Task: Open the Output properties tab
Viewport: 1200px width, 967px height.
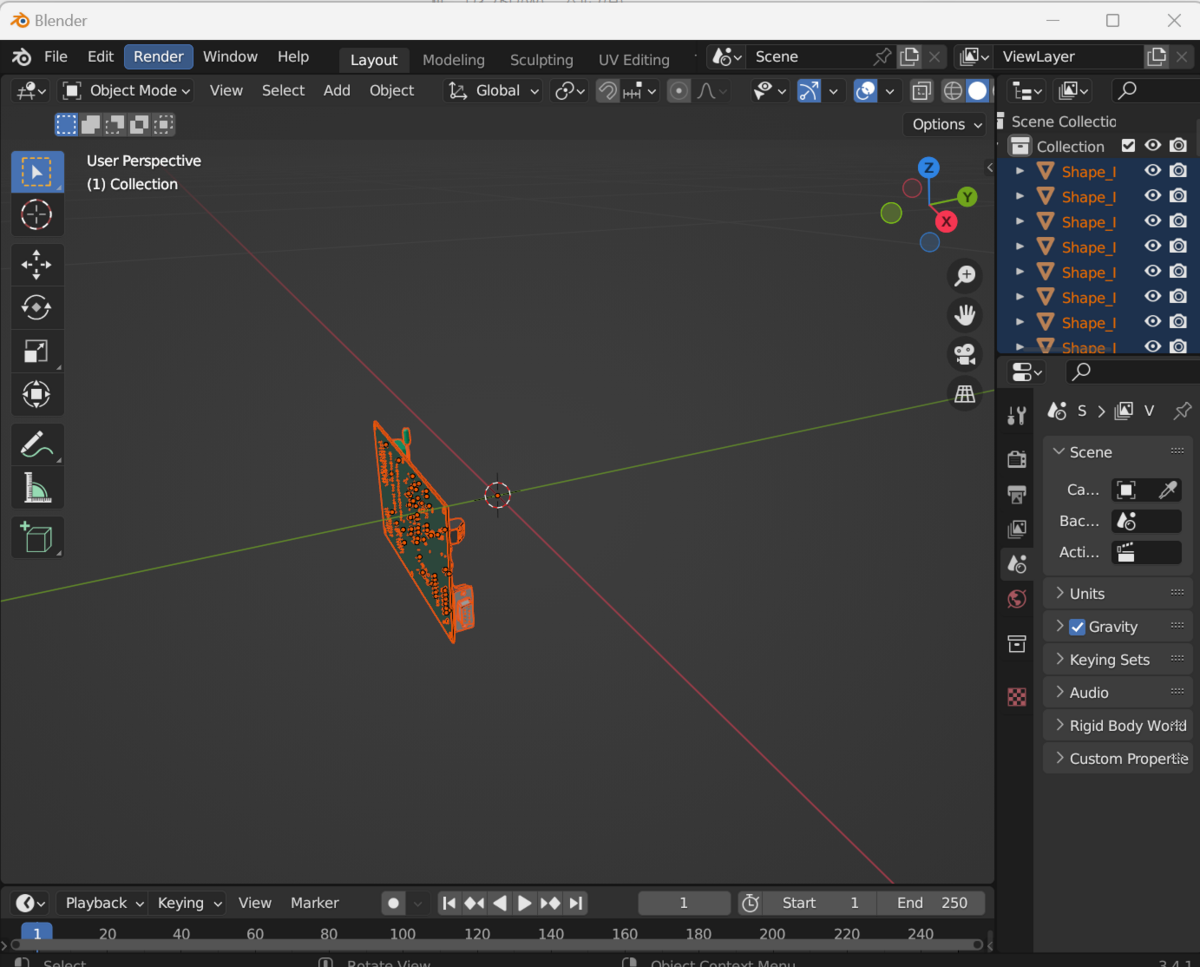Action: (1017, 494)
